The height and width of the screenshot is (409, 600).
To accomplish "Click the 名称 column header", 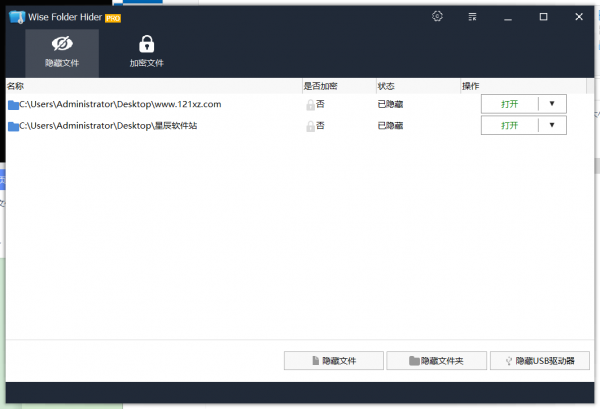I will point(154,86).
